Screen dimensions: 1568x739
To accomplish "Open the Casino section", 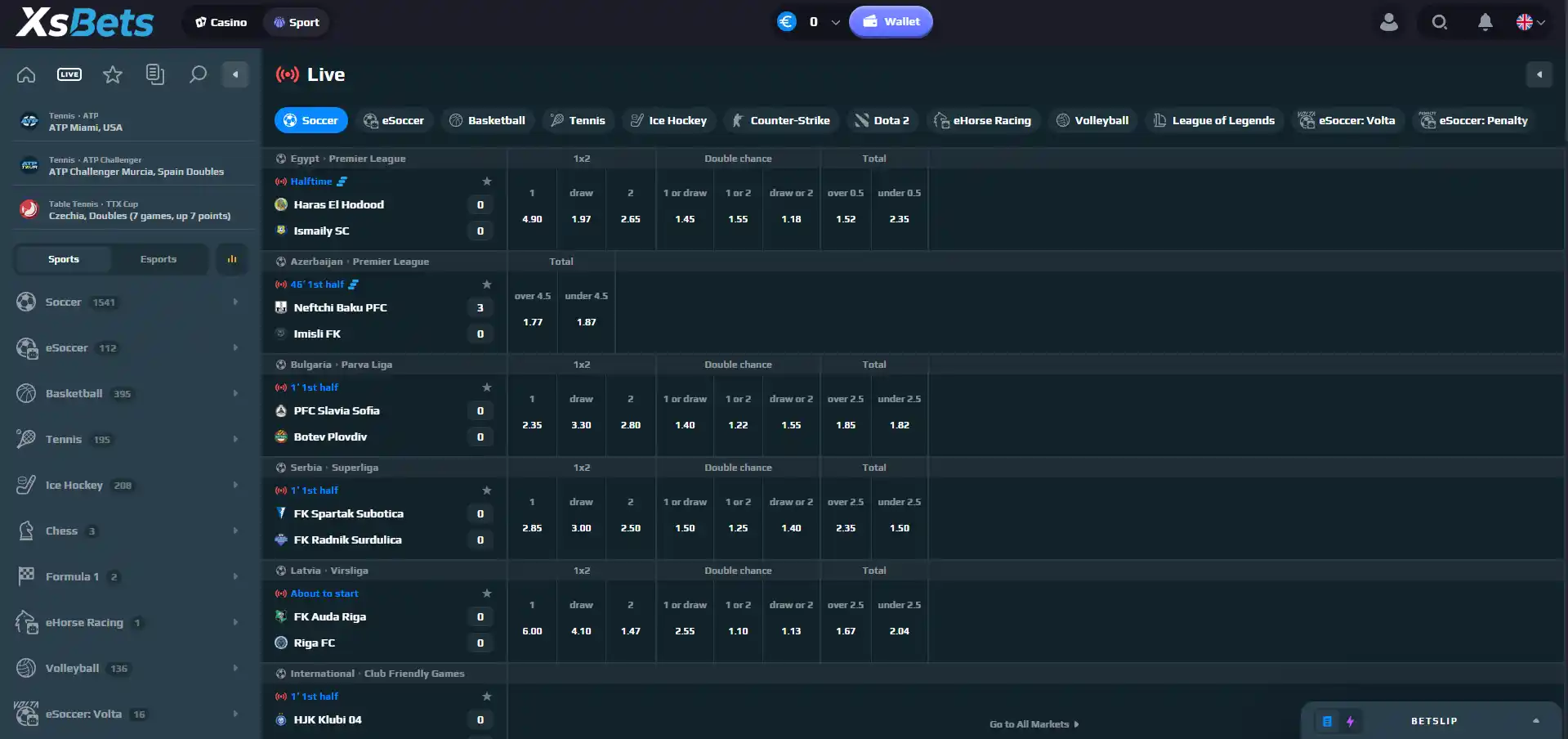I will tap(221, 22).
